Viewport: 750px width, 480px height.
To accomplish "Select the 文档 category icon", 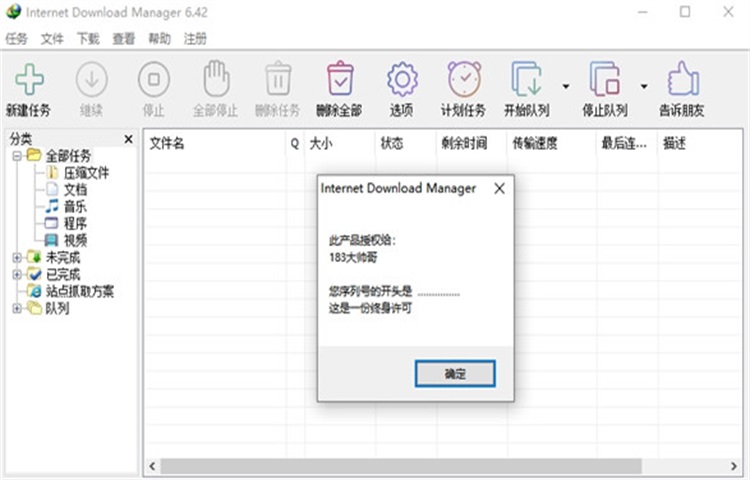I will point(52,189).
